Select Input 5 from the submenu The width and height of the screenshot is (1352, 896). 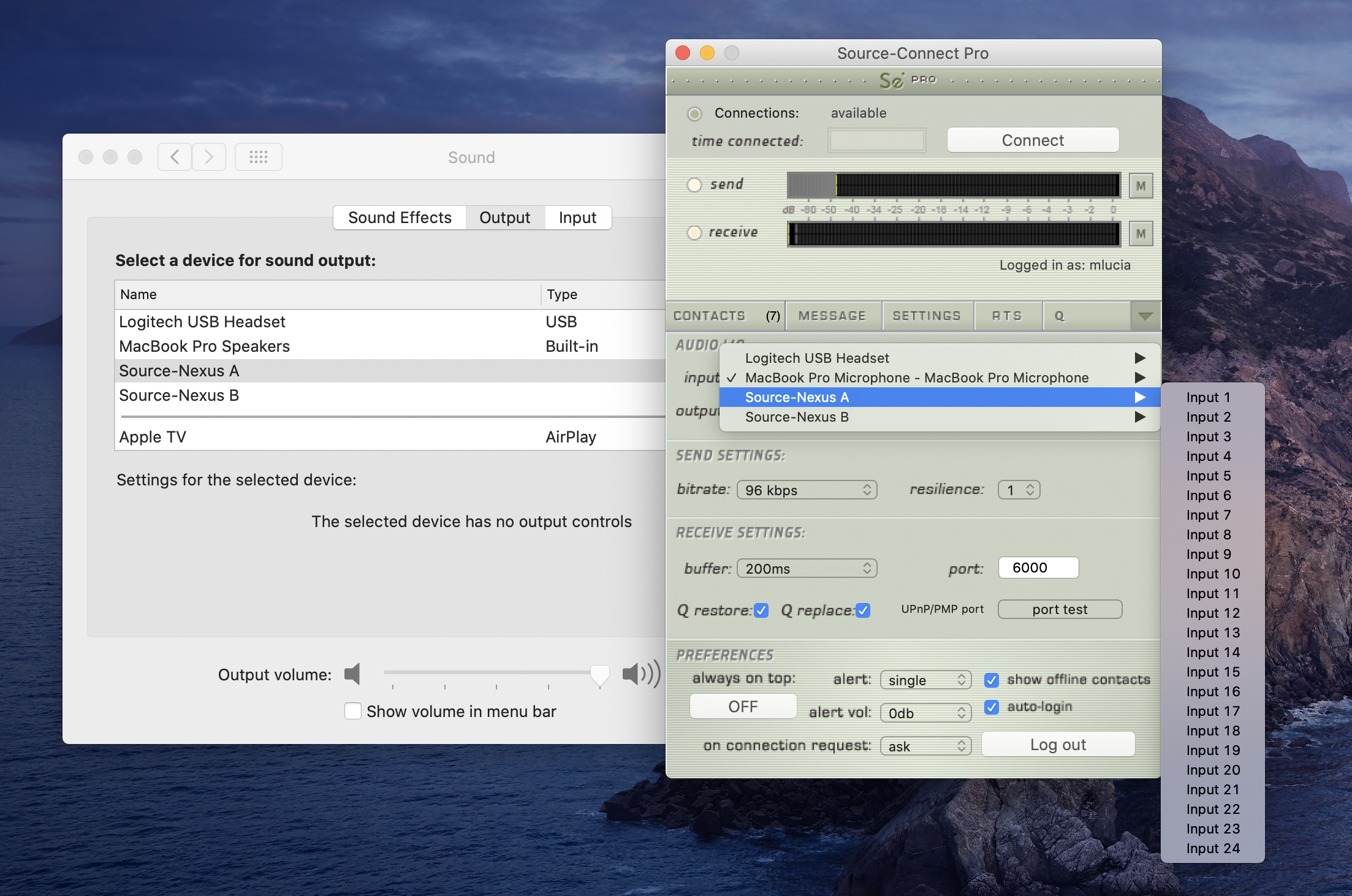click(x=1208, y=476)
